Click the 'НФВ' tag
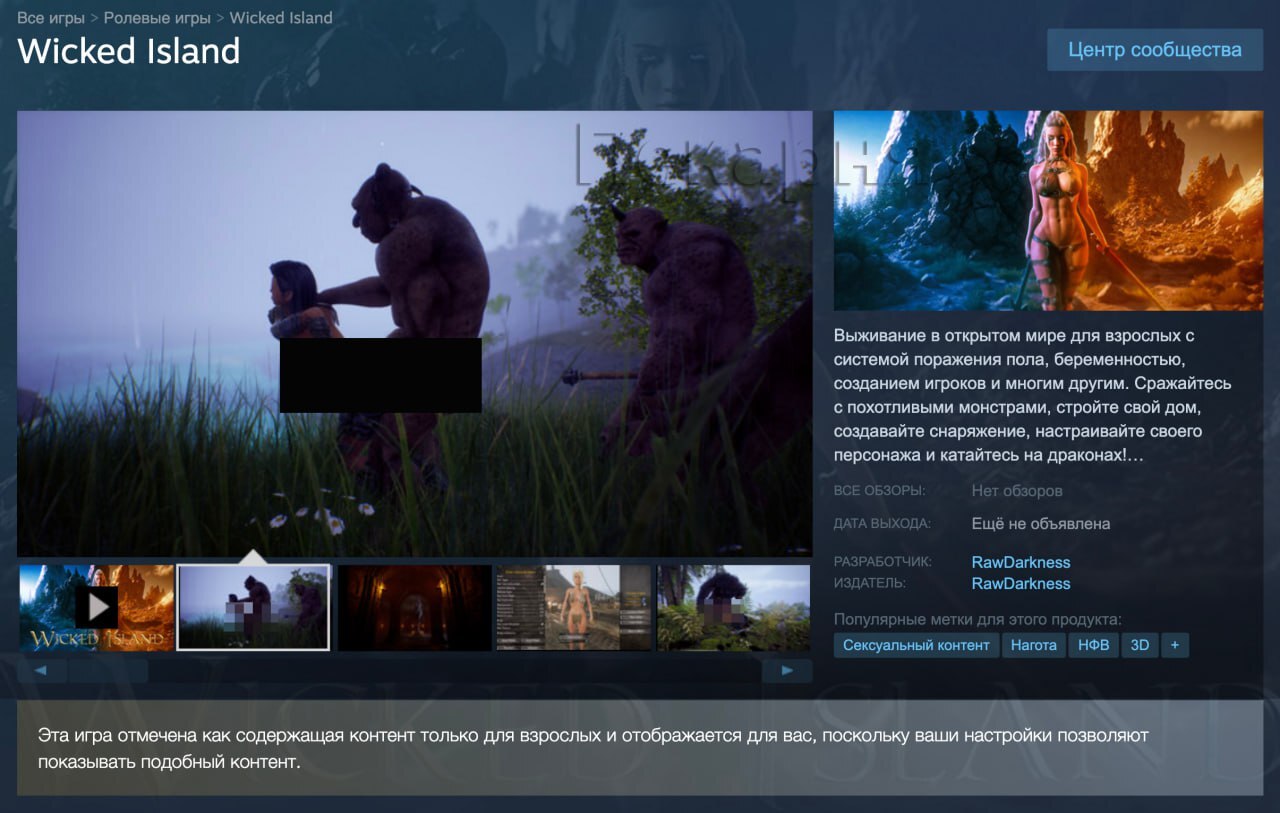 point(1093,645)
